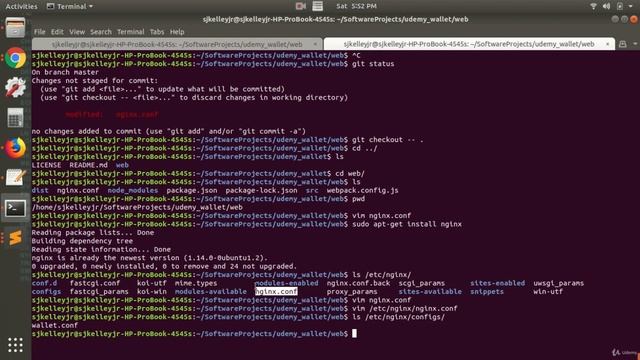Screen dimensions: 640x360
Task: Click highlighted nginx.conf in listing
Action: click(276, 291)
